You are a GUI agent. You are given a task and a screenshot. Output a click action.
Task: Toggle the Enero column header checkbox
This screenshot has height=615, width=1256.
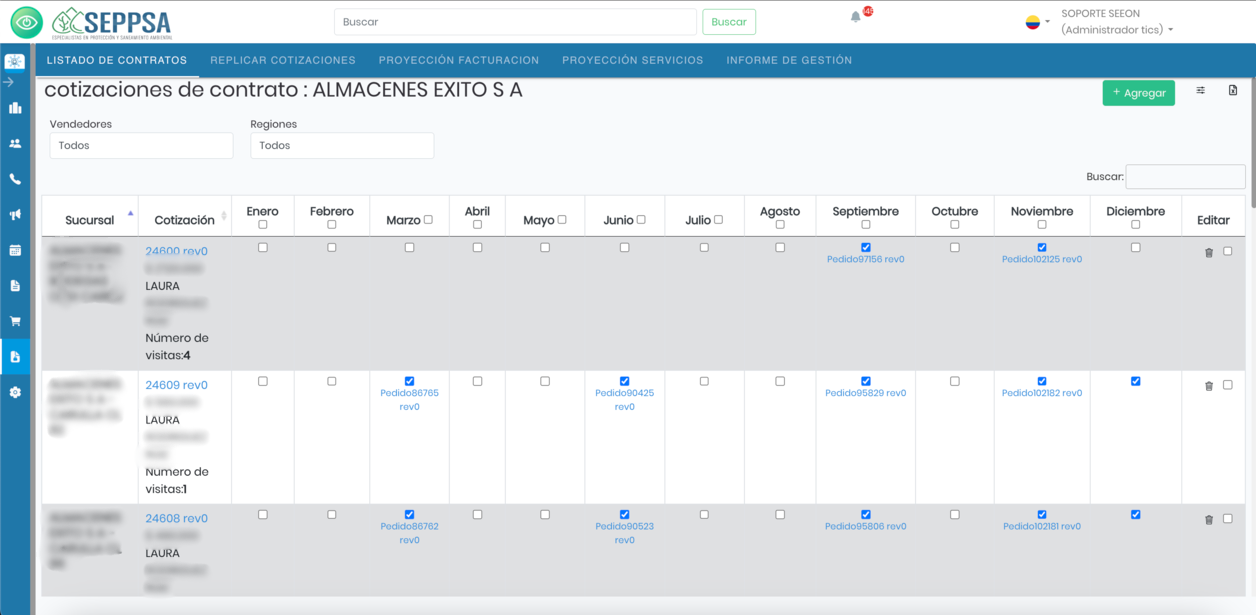pos(263,225)
